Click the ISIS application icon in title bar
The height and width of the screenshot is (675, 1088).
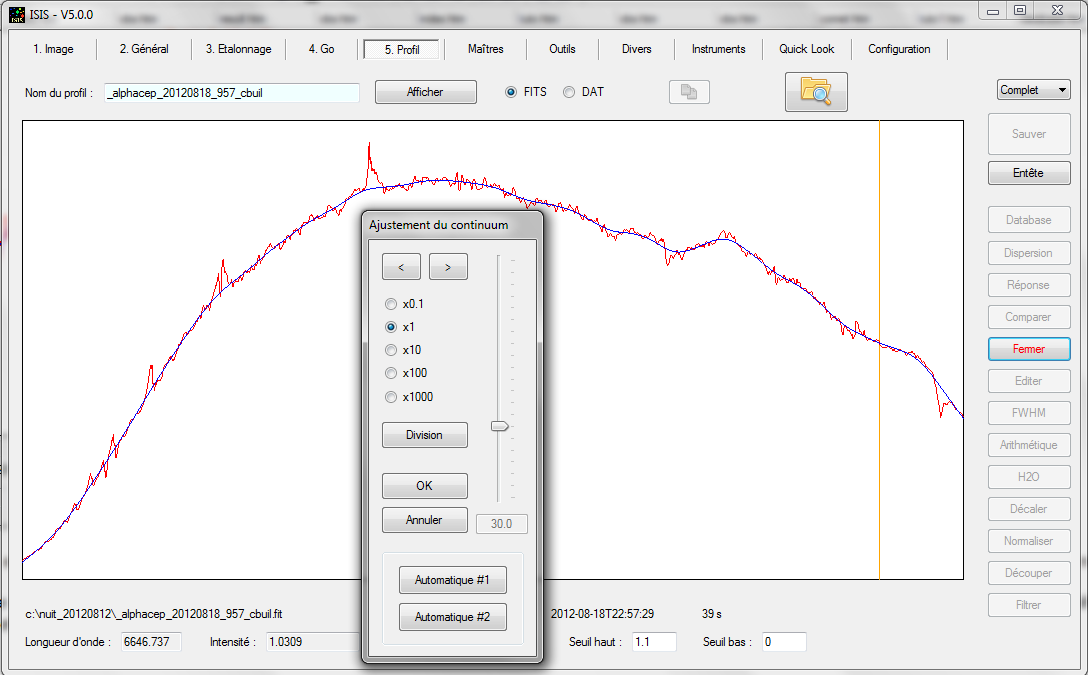[x=17, y=15]
